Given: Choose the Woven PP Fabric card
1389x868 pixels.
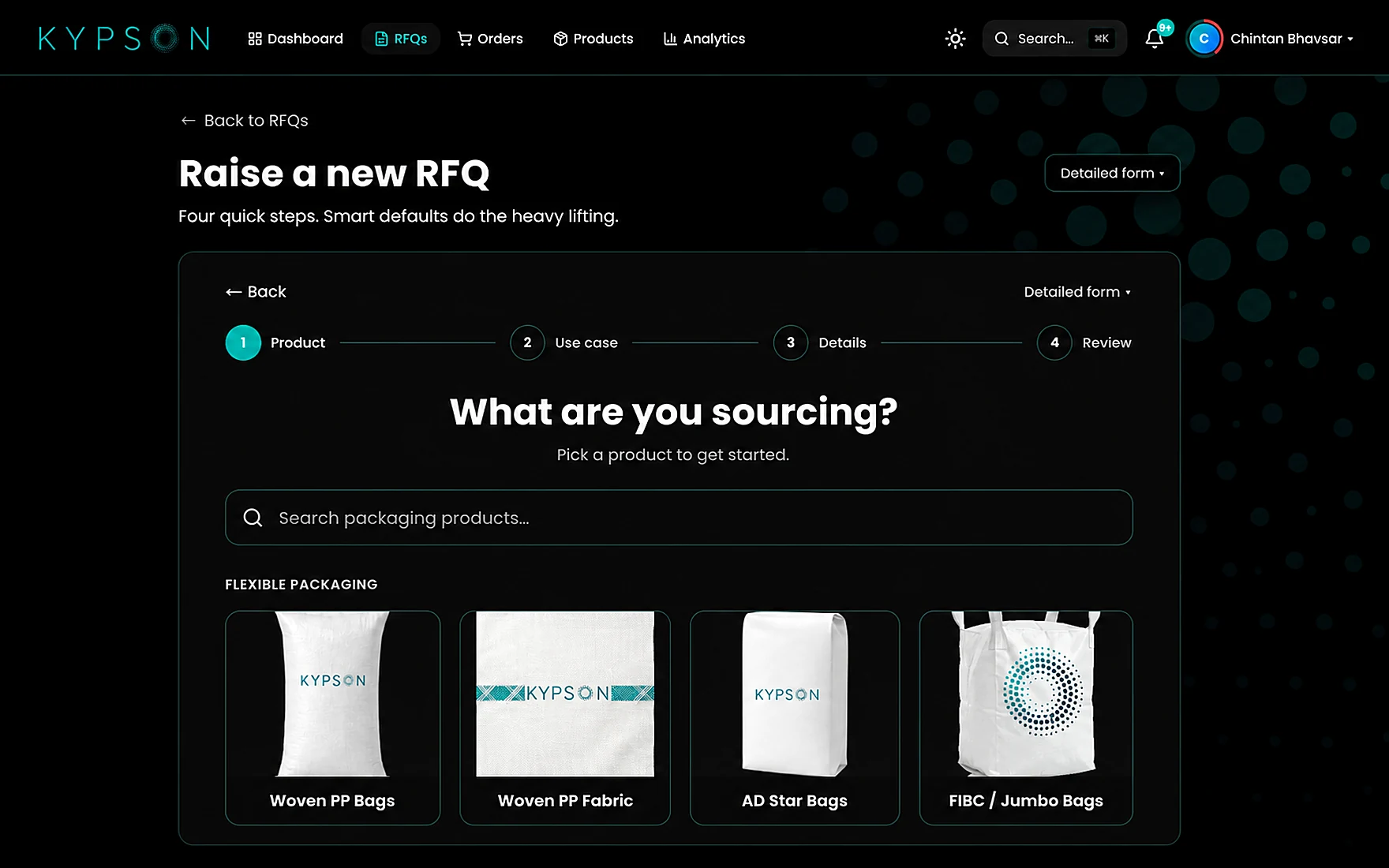Looking at the screenshot, I should (565, 718).
